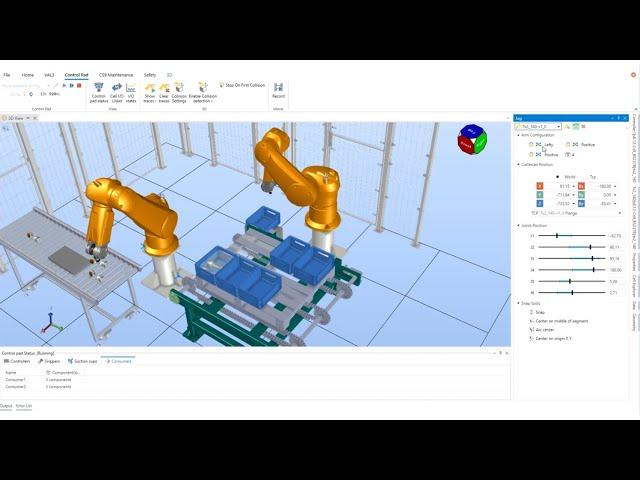Adjust the J6 joint slider
This screenshot has height=480, width=640.
click(571, 293)
